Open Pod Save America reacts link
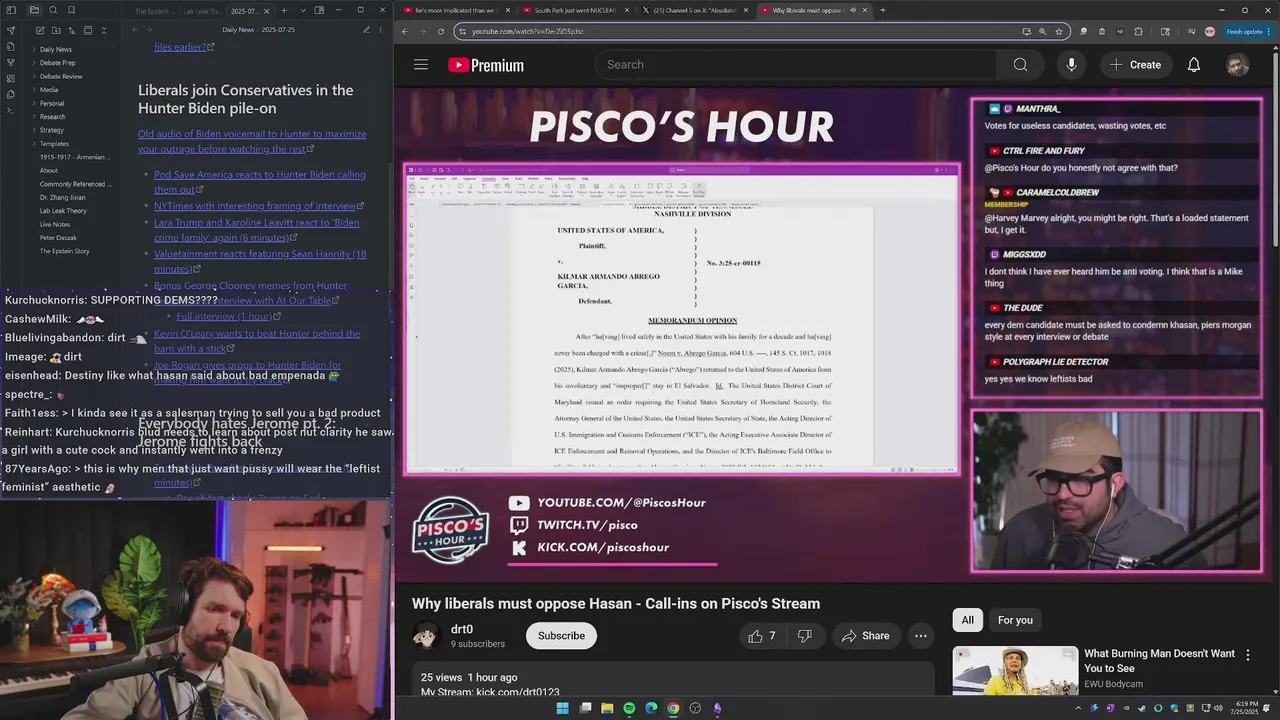Viewport: 1280px width, 720px height. [259, 181]
